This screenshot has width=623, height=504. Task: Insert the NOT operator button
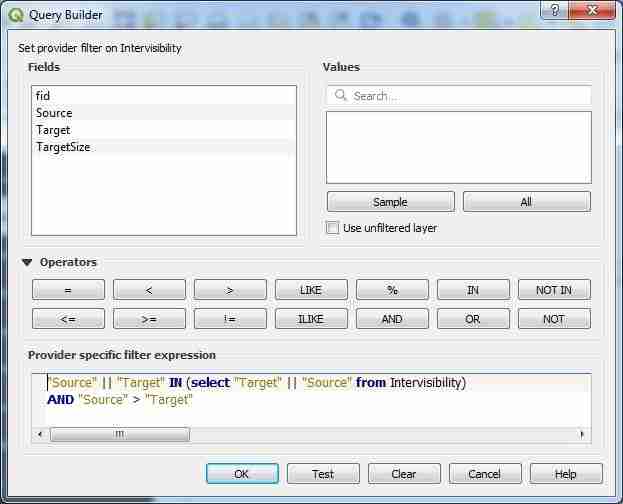[554, 319]
